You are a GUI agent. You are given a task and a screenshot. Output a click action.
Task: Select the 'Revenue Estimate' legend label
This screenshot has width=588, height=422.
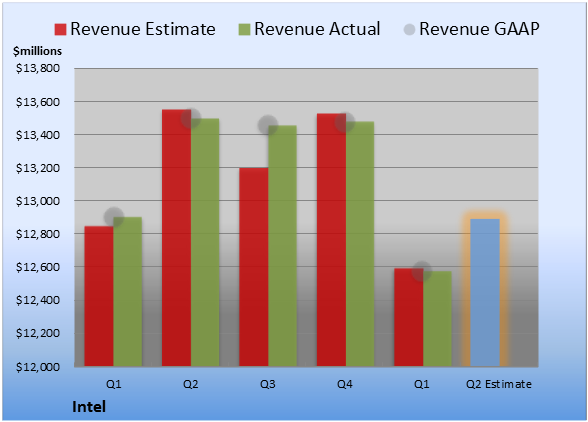coord(143,29)
